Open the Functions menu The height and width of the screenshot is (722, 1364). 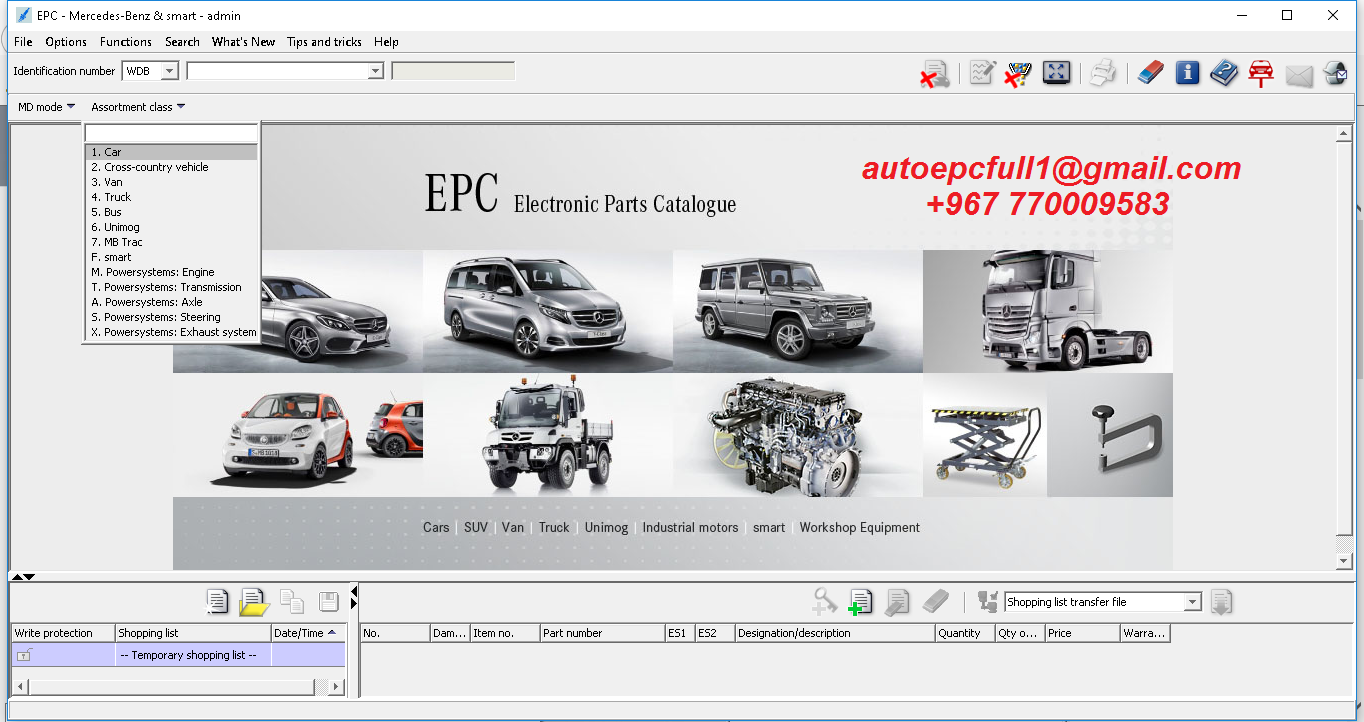point(126,42)
